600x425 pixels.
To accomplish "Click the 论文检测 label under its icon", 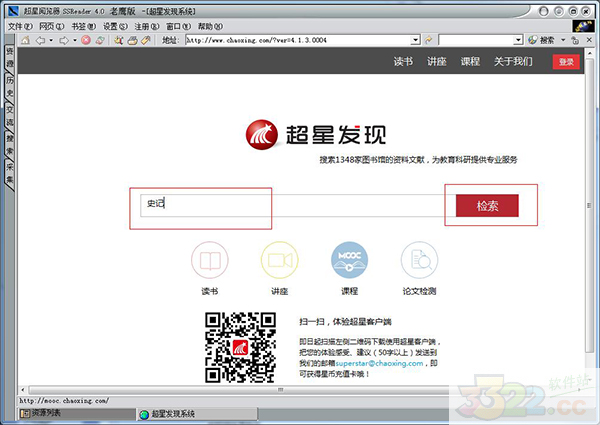I will [x=419, y=291].
